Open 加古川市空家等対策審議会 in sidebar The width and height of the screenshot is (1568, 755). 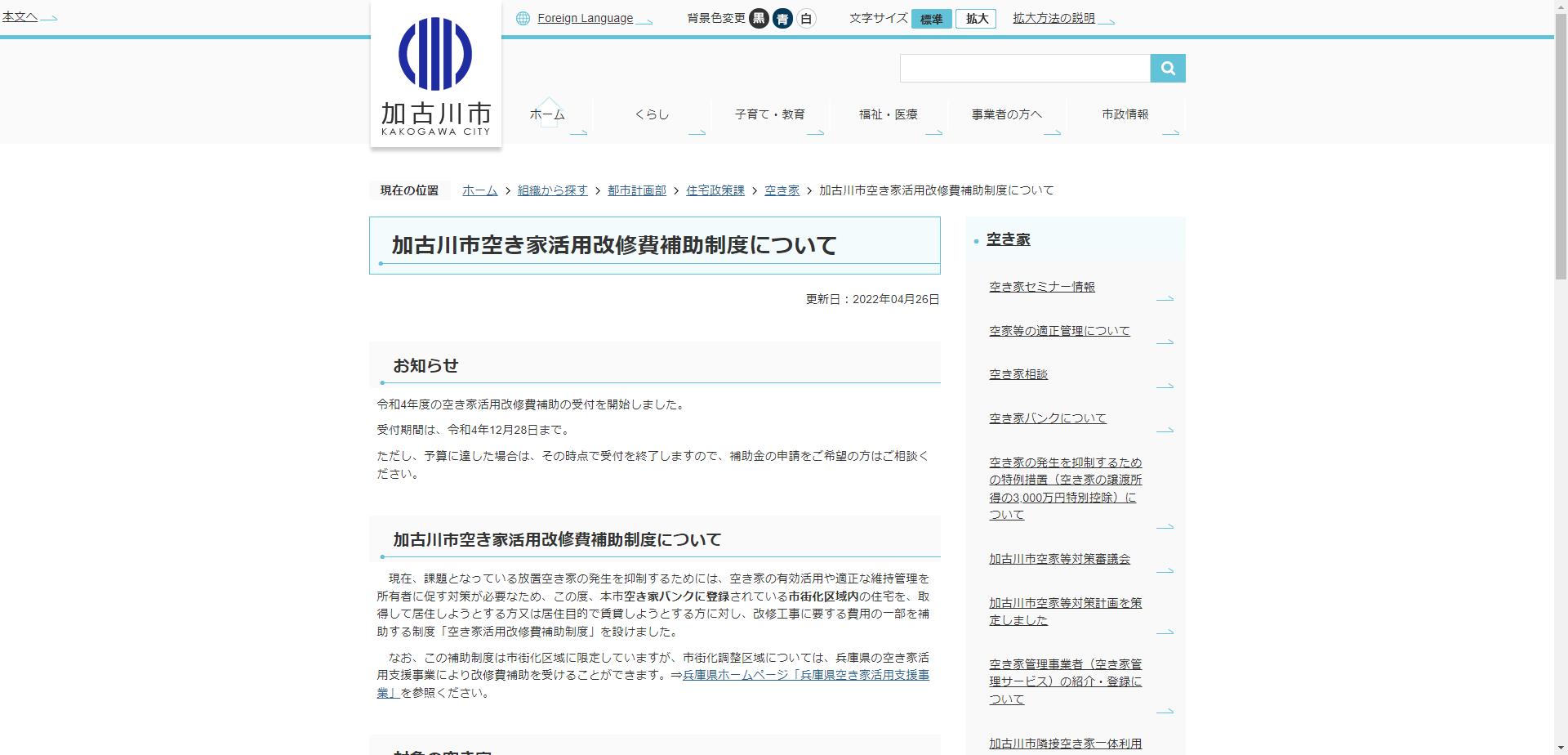pyautogui.click(x=1059, y=559)
